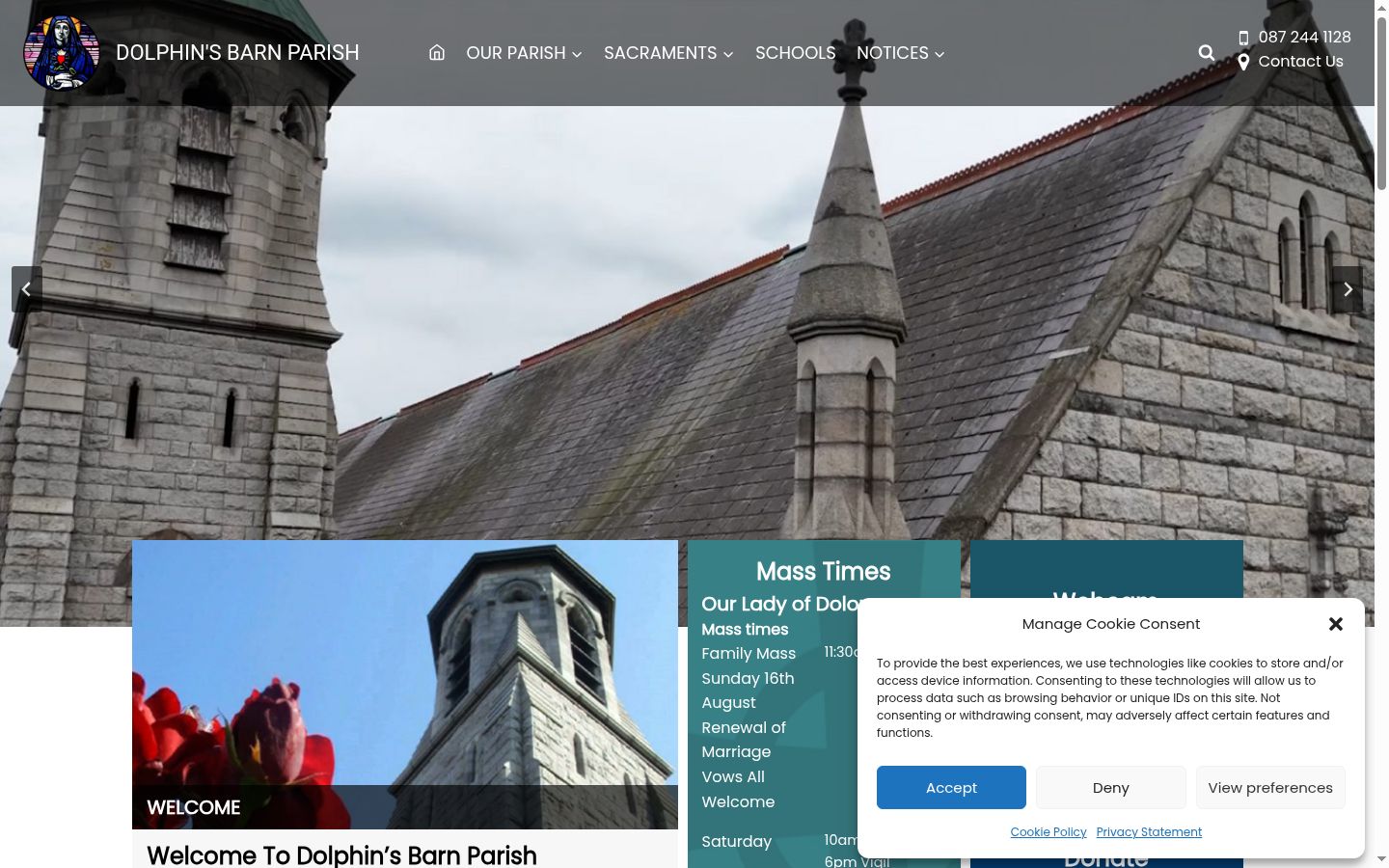
Task: Click the parish stained-glass logo
Action: 62,53
